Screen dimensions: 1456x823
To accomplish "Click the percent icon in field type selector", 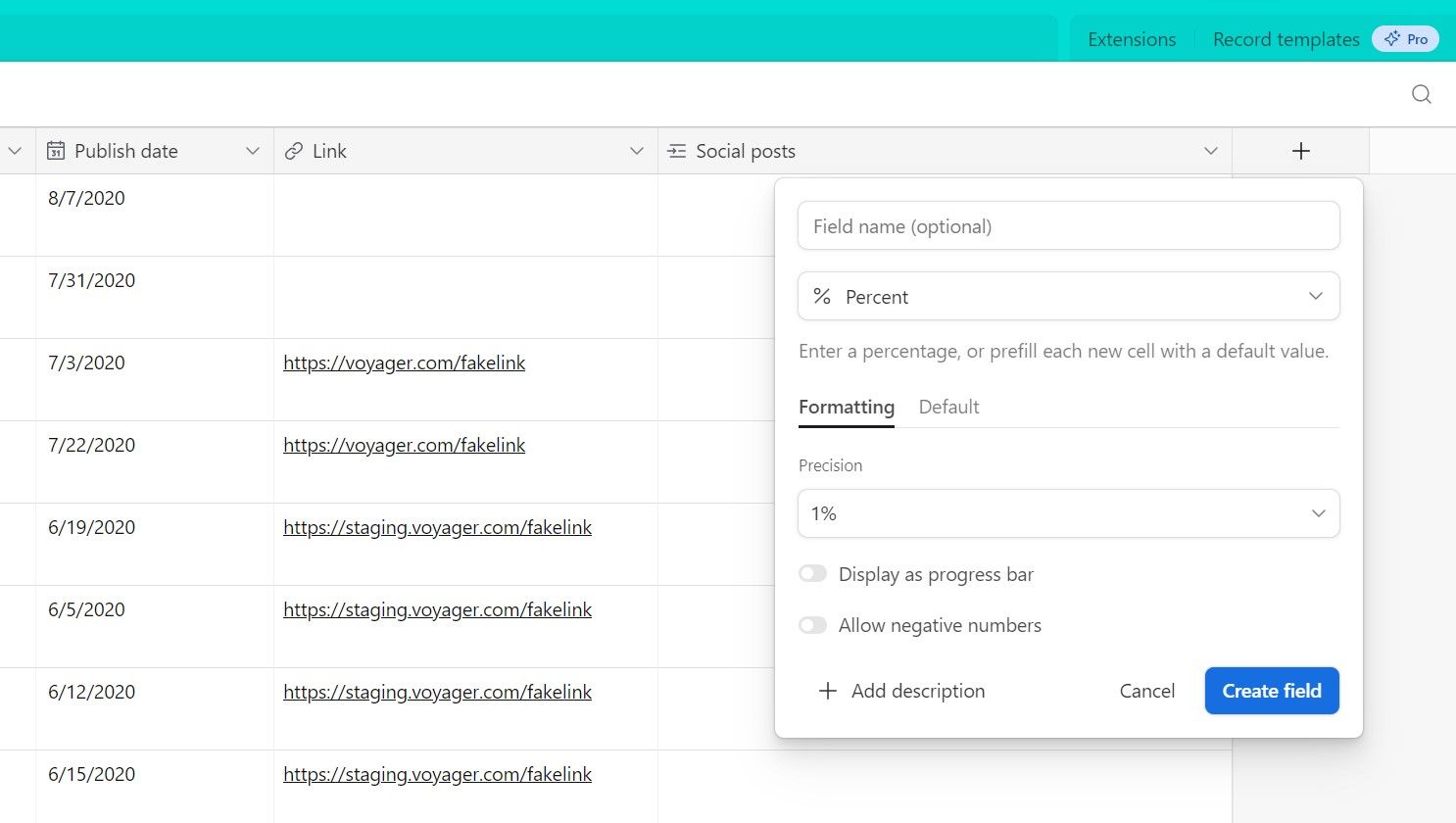I will tap(822, 296).
